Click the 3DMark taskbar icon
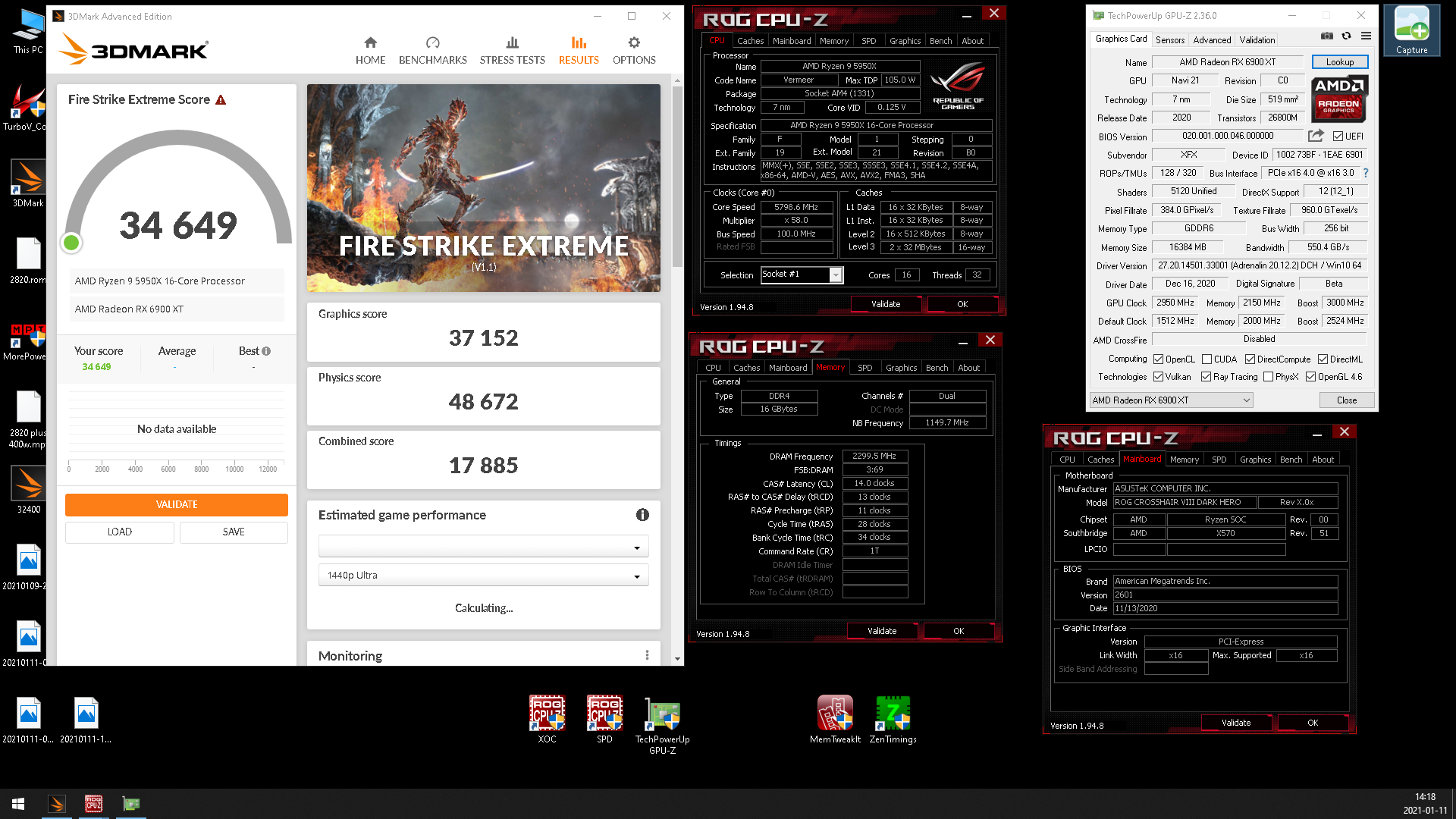The image size is (1456, 819). pos(57,803)
